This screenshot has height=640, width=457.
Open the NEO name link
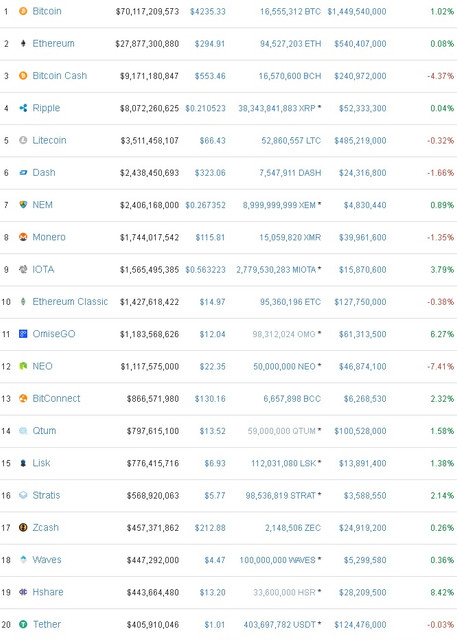(42, 366)
